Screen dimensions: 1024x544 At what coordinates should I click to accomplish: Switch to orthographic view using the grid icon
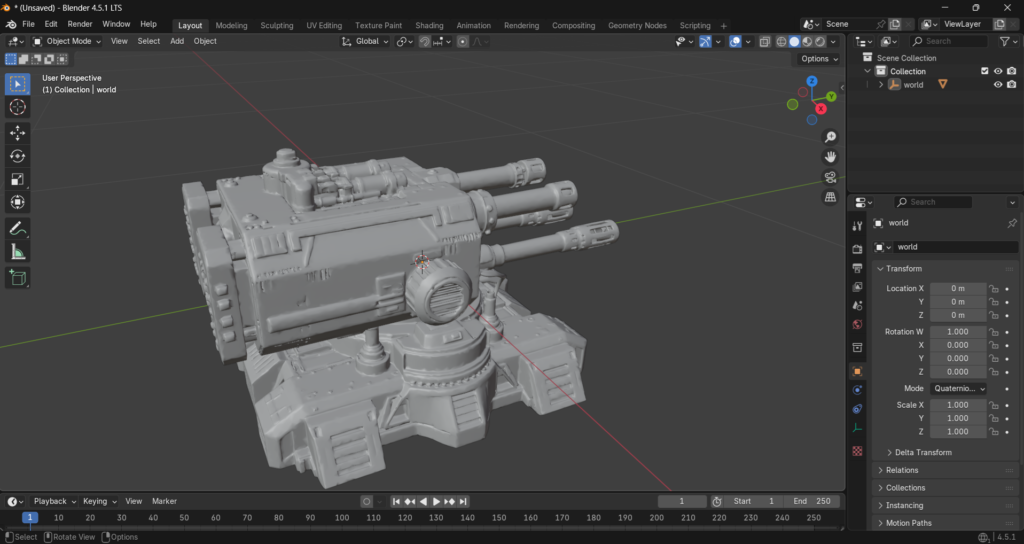pyautogui.click(x=830, y=197)
